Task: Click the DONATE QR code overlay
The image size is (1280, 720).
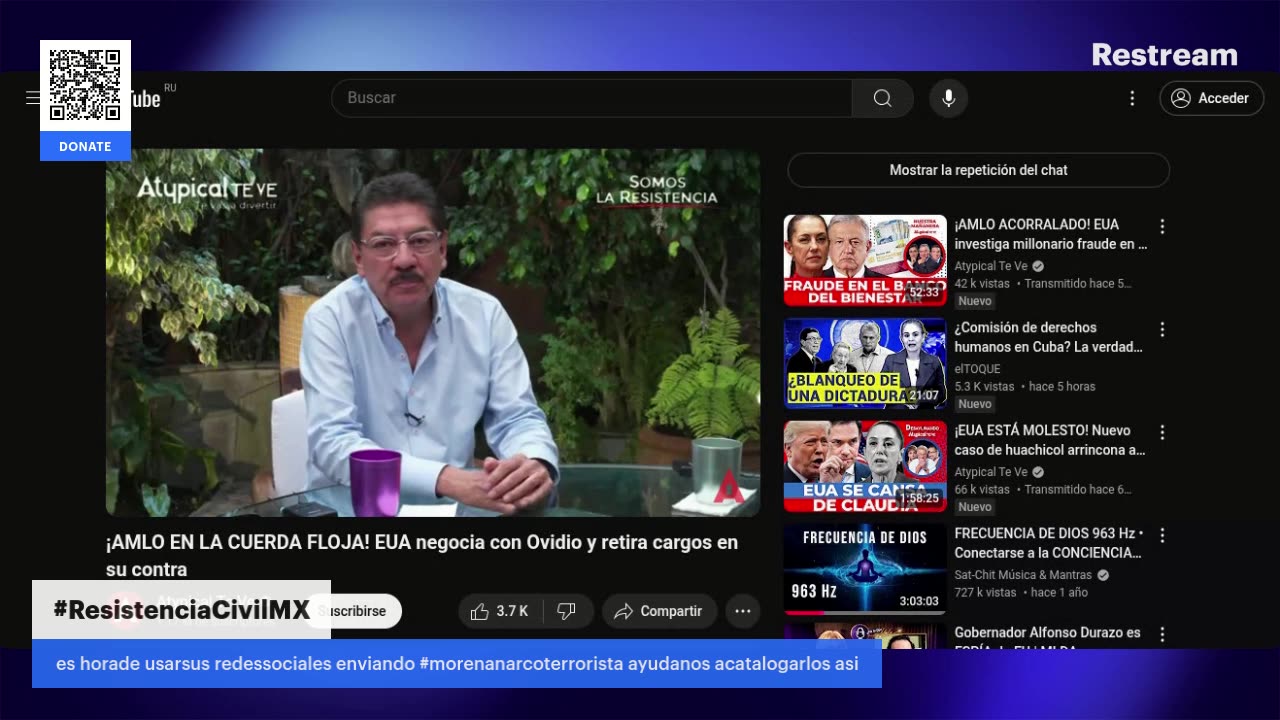Action: (85, 100)
